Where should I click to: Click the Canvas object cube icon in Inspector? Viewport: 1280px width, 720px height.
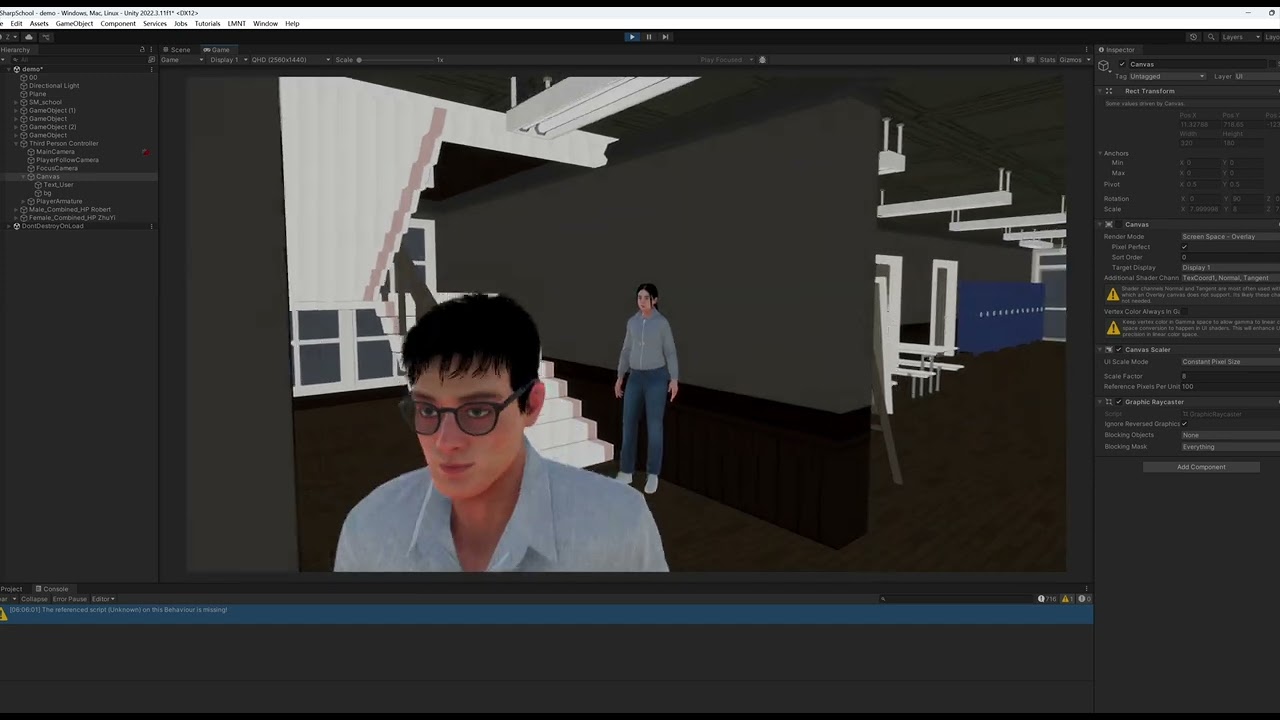click(1104, 65)
